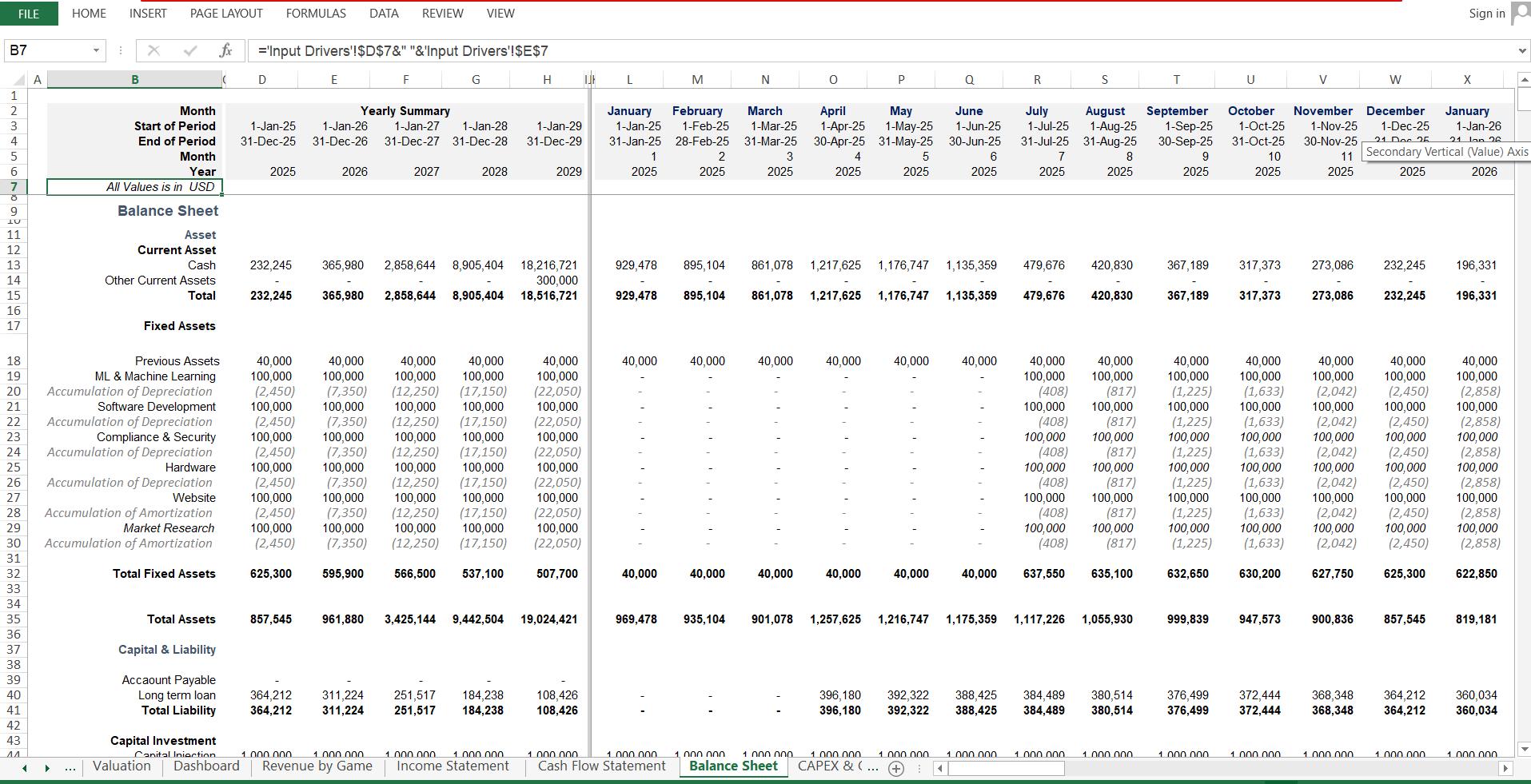
Task: Select the Balance Sheet sheet tab
Action: pos(733,766)
